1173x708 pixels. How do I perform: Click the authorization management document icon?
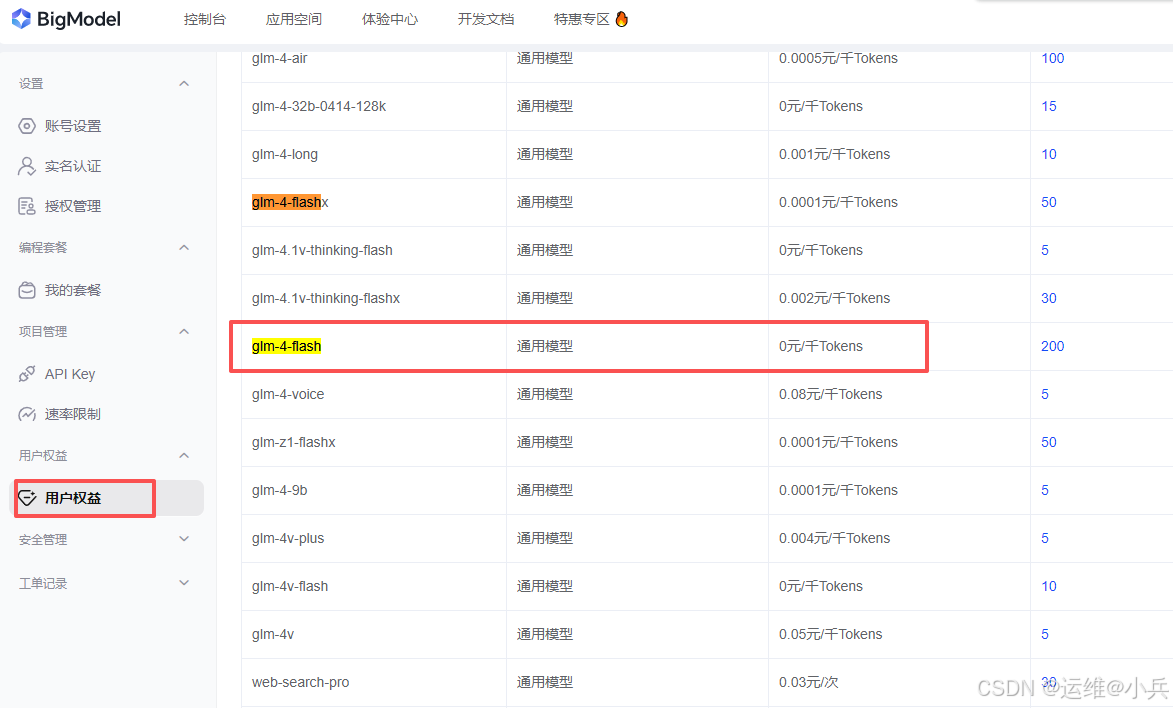[x=27, y=206]
